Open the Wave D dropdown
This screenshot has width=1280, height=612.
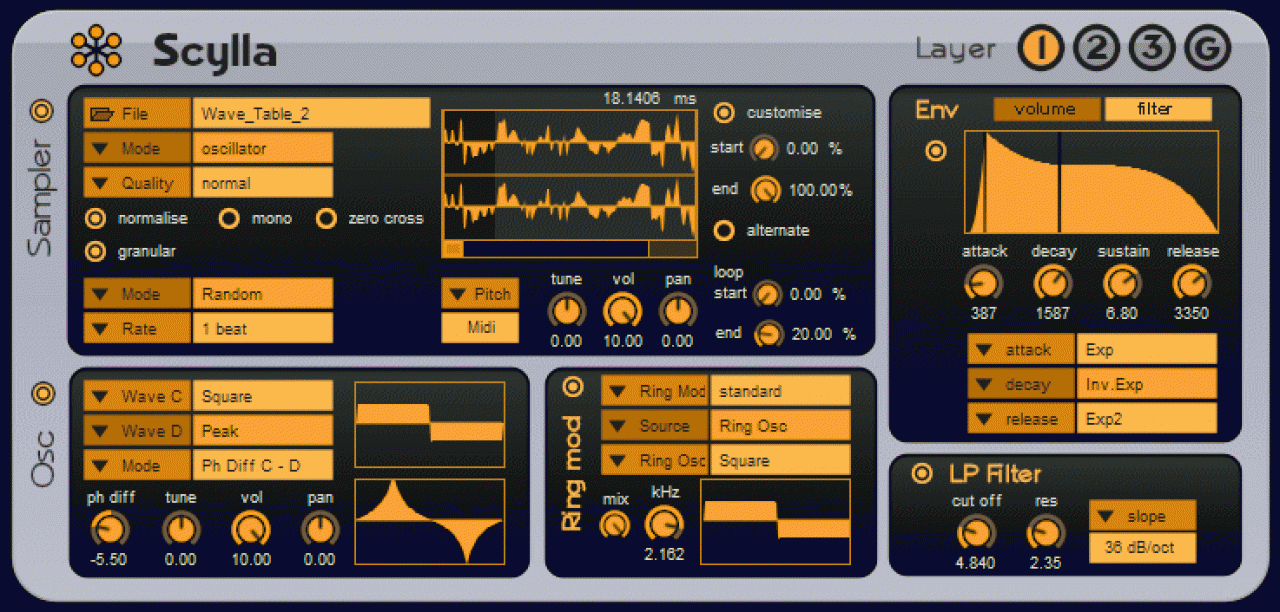tap(137, 431)
